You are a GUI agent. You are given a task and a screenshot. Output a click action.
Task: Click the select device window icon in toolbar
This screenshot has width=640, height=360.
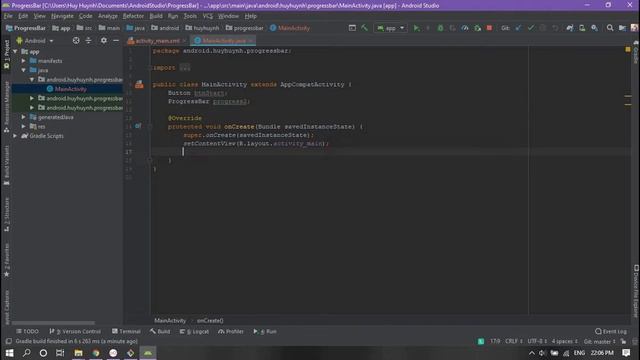tap(352, 28)
